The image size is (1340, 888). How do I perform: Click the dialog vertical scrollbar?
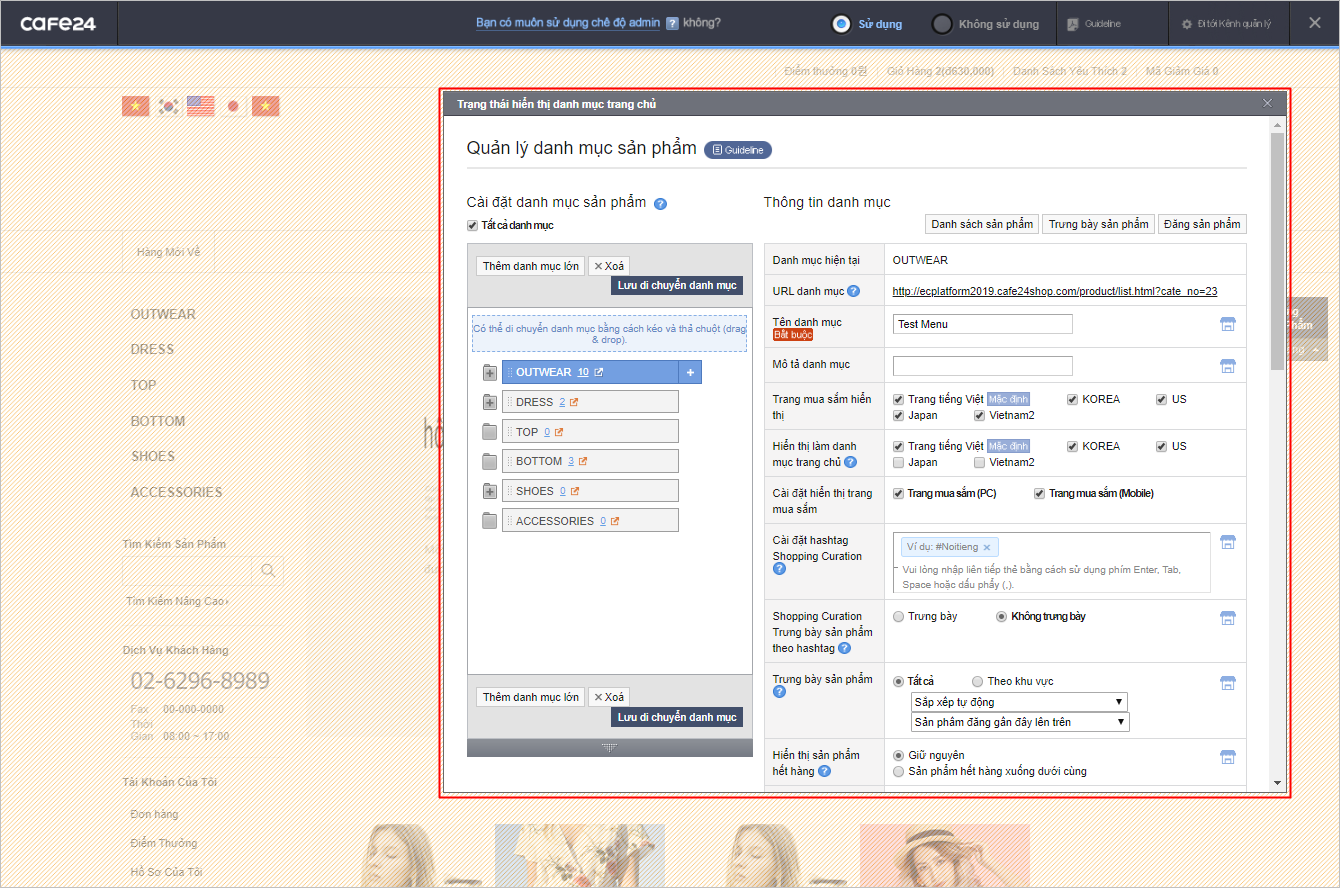pos(1277,250)
